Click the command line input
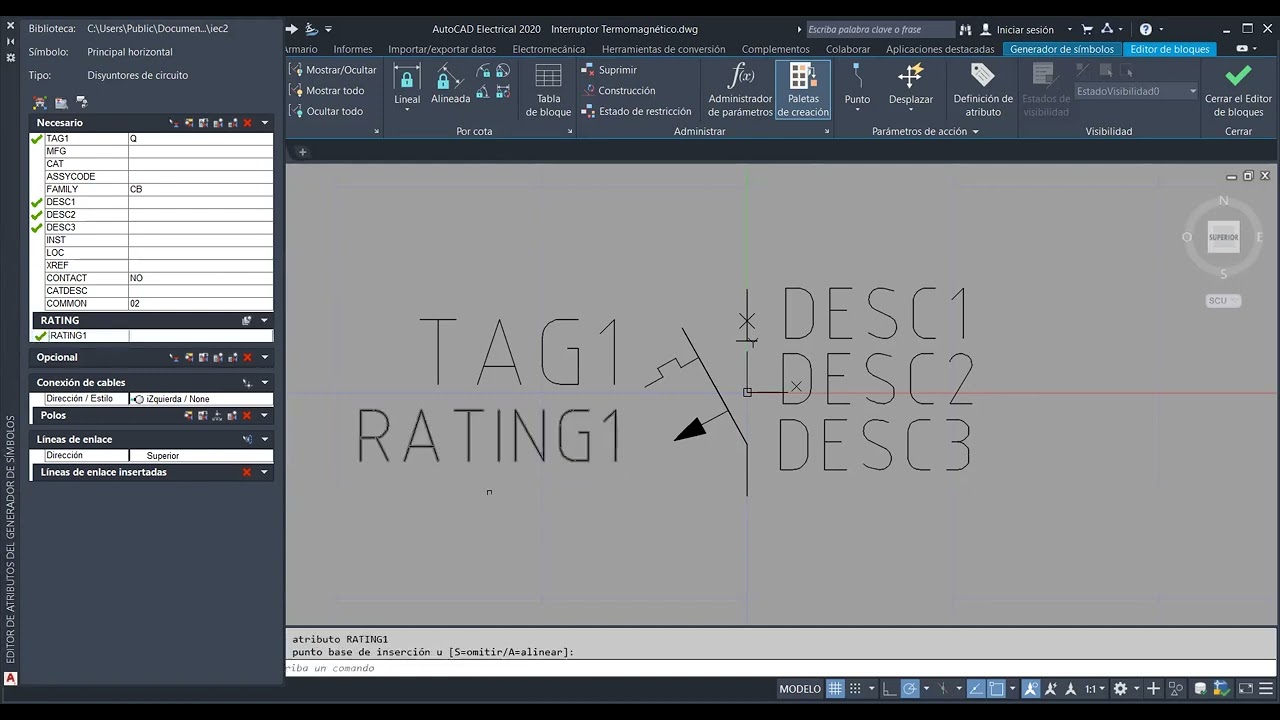This screenshot has height=720, width=1280. point(780,668)
